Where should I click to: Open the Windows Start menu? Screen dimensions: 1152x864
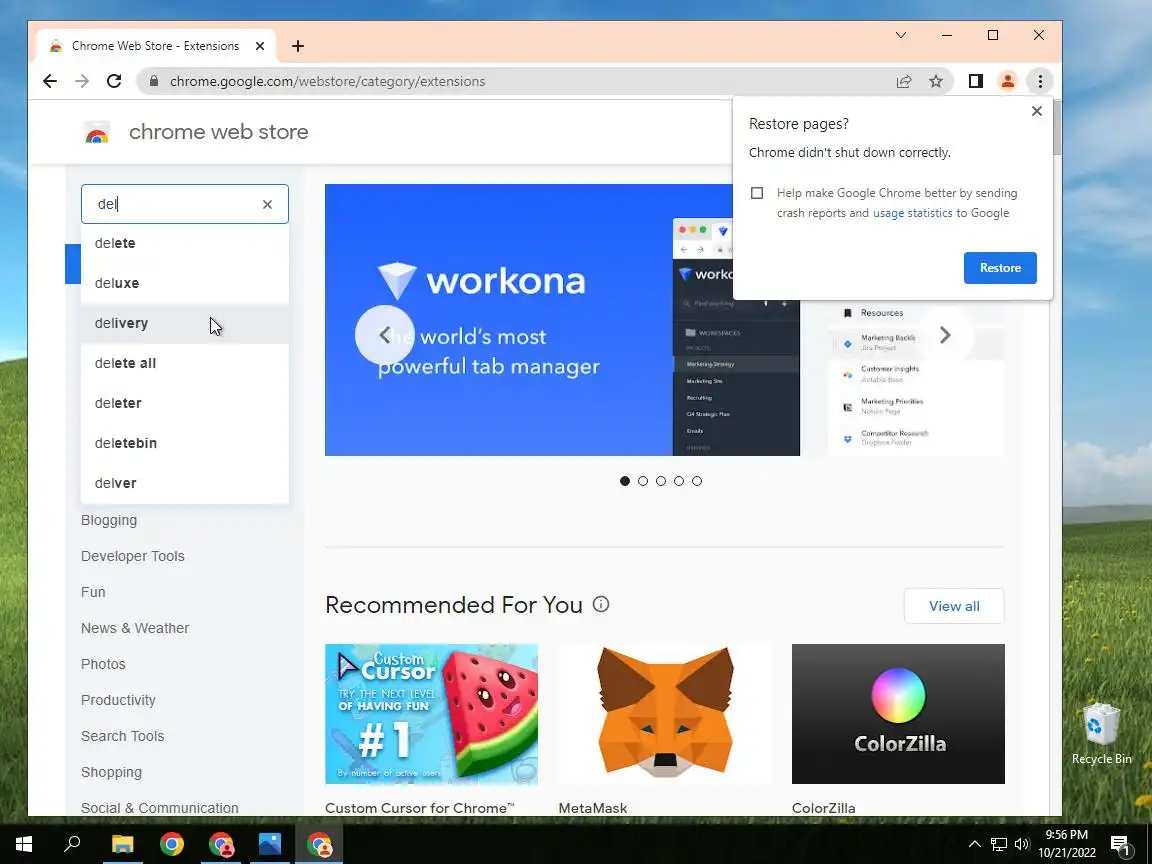(24, 844)
